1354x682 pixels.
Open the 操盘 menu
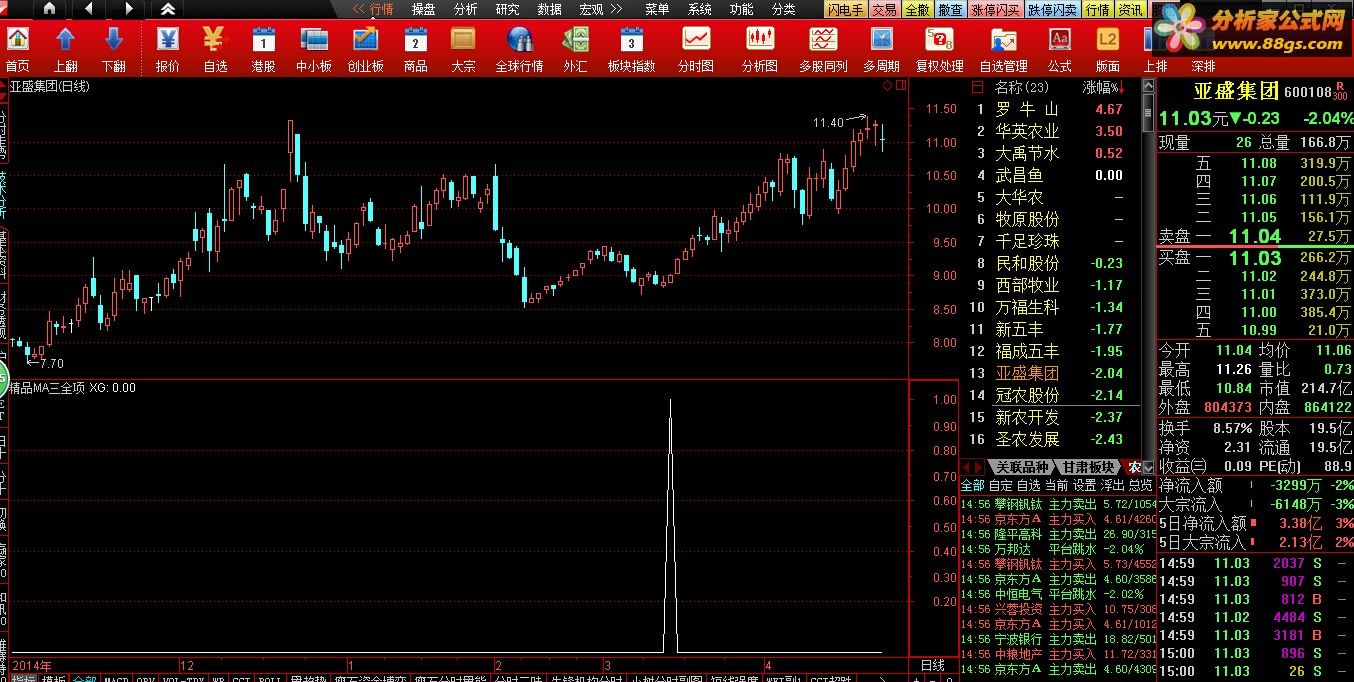click(x=423, y=9)
